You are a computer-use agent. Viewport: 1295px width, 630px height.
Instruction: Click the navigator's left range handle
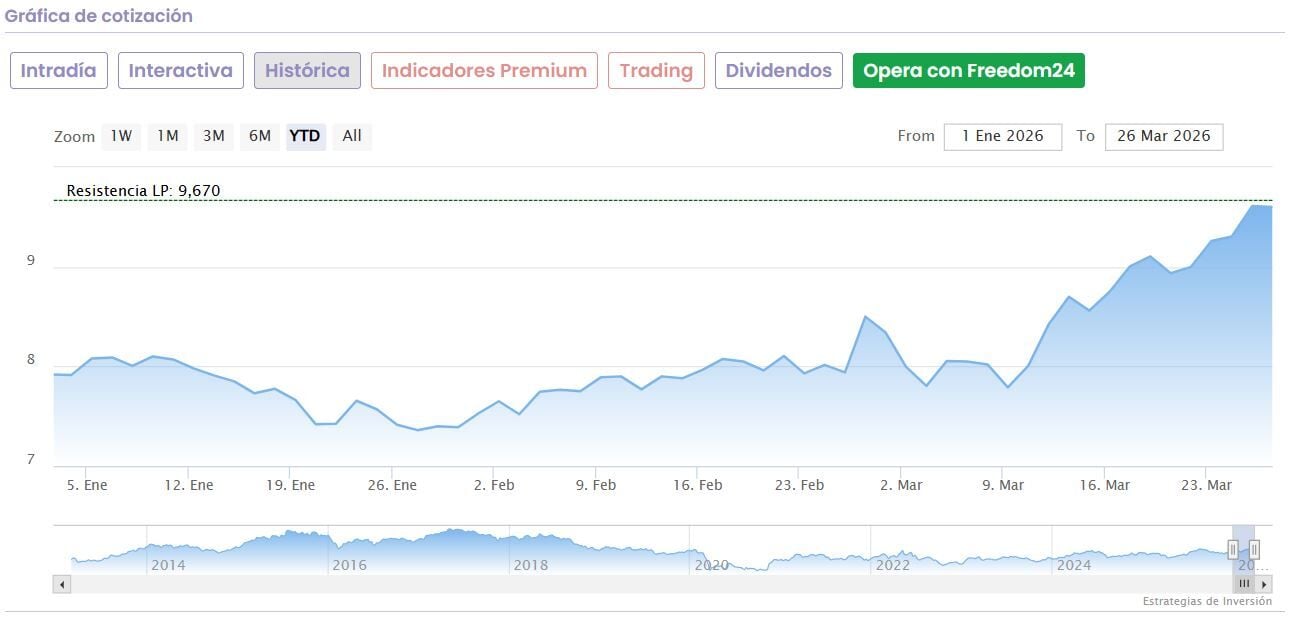[1233, 549]
